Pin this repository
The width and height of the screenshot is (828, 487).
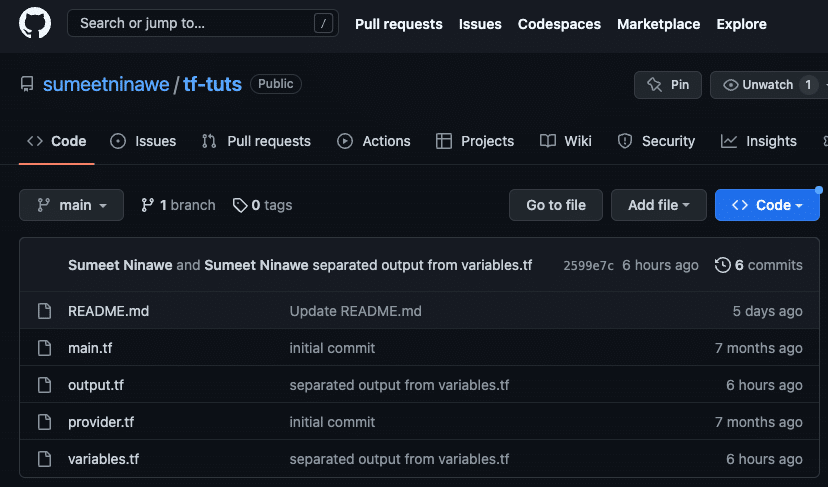668,85
